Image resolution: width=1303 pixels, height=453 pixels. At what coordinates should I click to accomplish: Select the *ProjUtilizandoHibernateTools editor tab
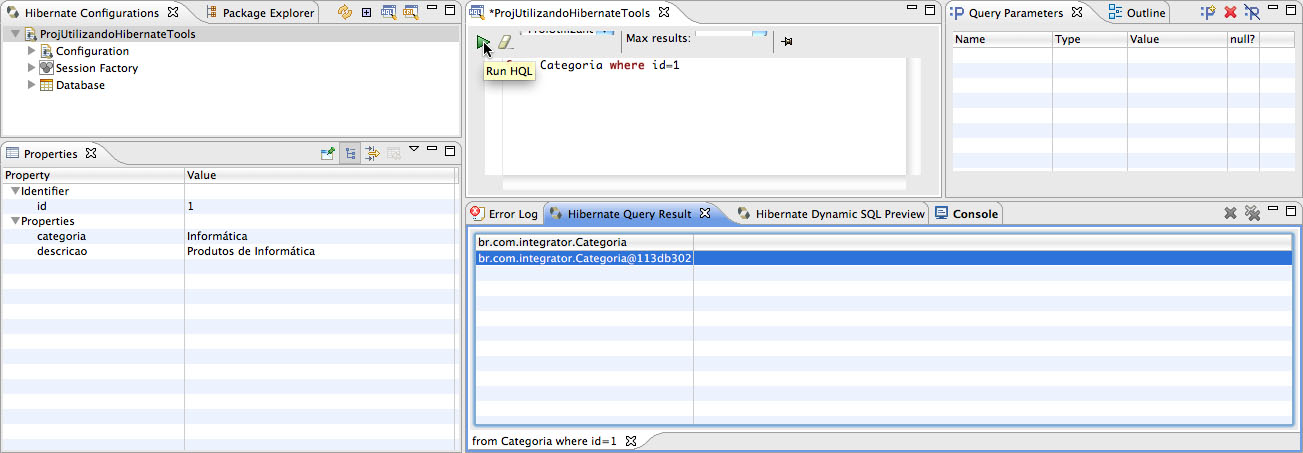(x=568, y=13)
